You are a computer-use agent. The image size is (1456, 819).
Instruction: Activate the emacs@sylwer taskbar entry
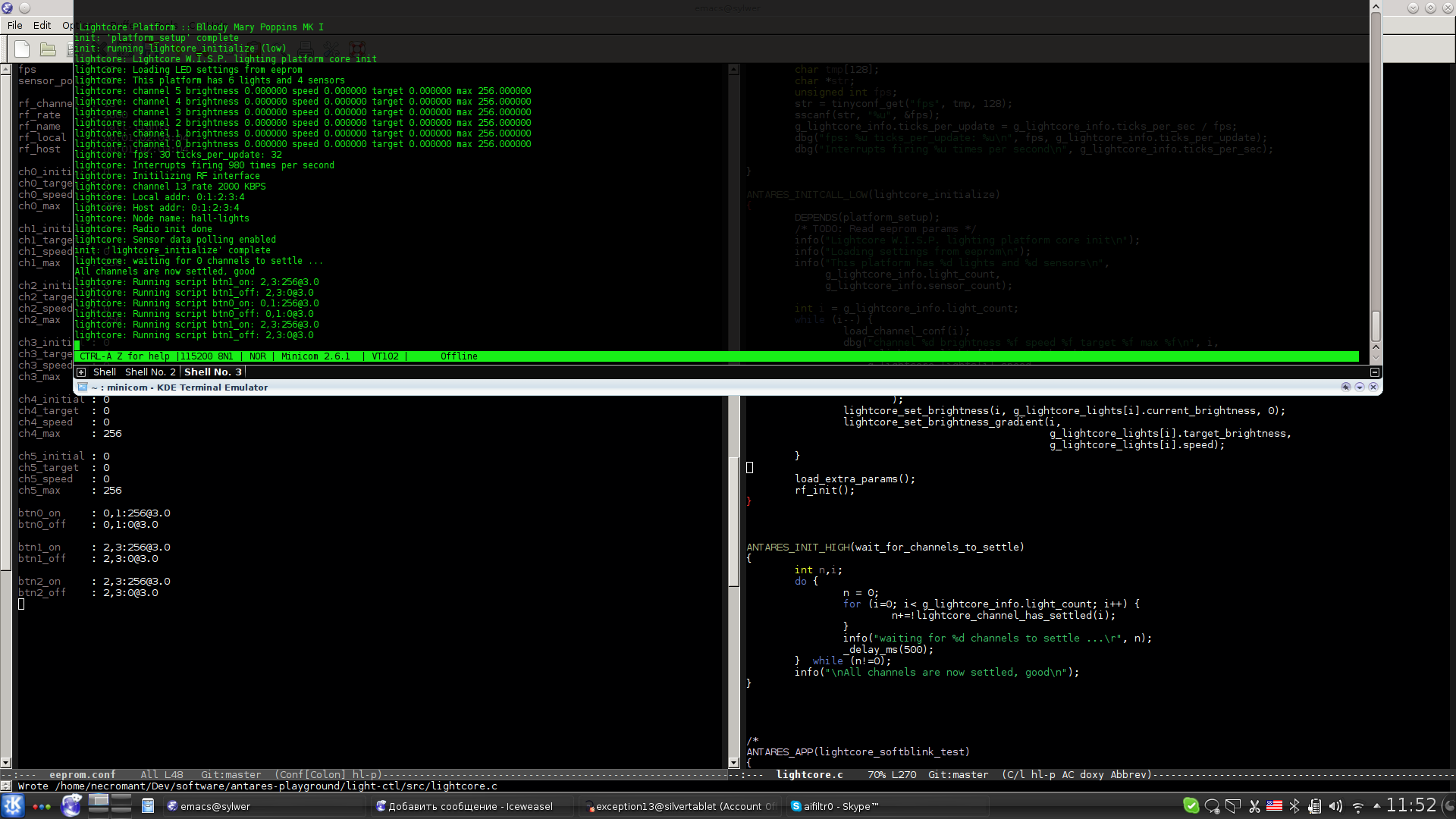point(264,806)
